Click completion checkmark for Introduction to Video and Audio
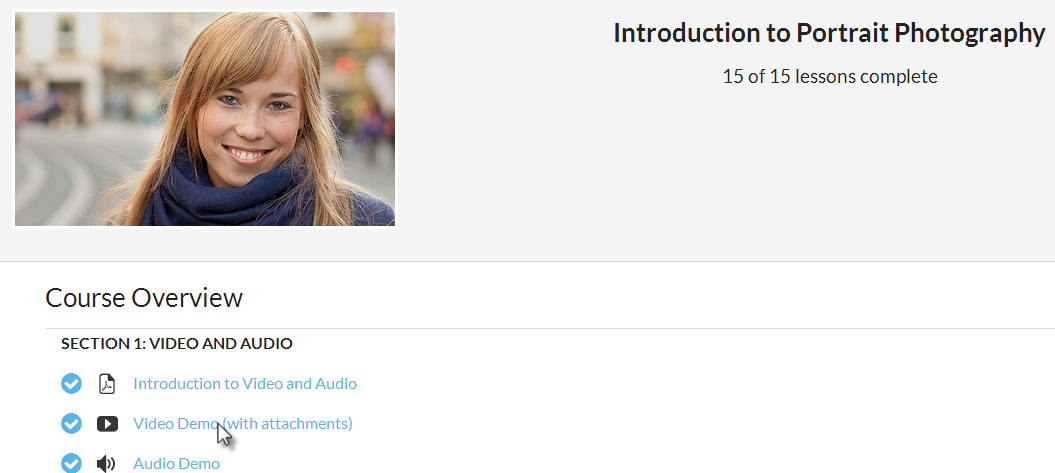Viewport: 1055px width, 473px height. (71, 384)
